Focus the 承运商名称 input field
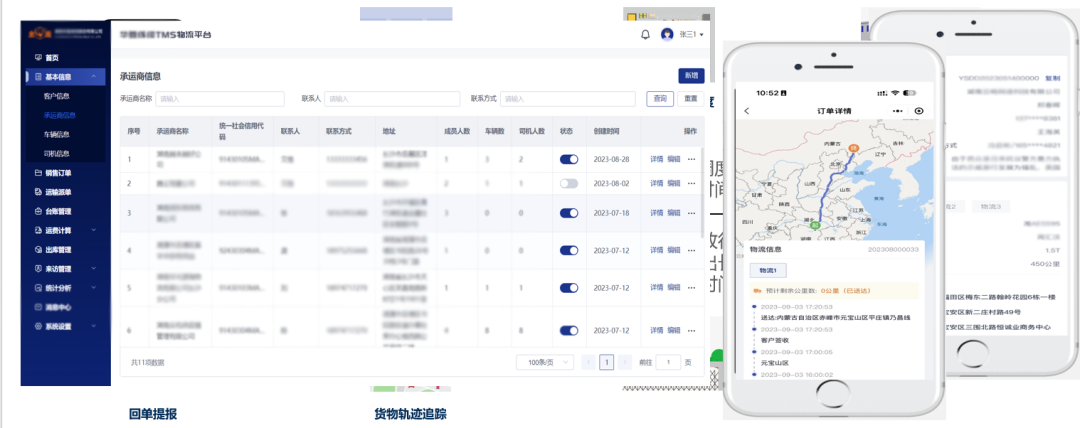1080x428 pixels. [x=220, y=99]
